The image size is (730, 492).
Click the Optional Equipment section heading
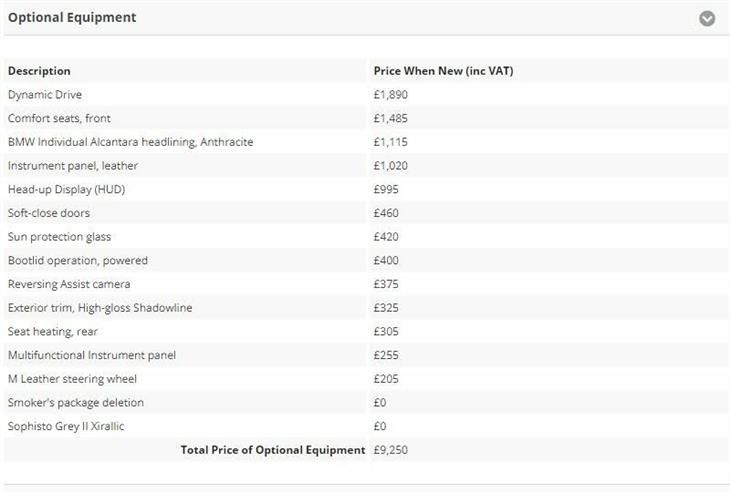[x=72, y=18]
